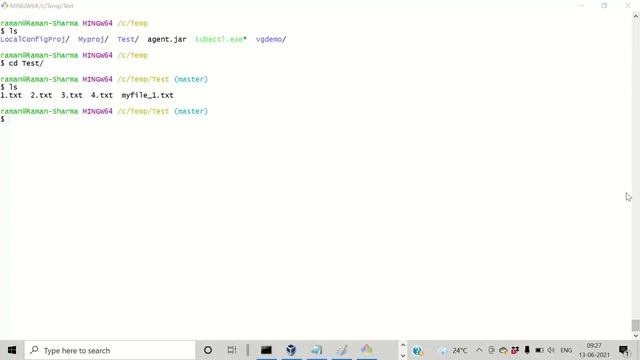Click taskbar toolbar up arrow
The image size is (640, 360).
[403, 345]
